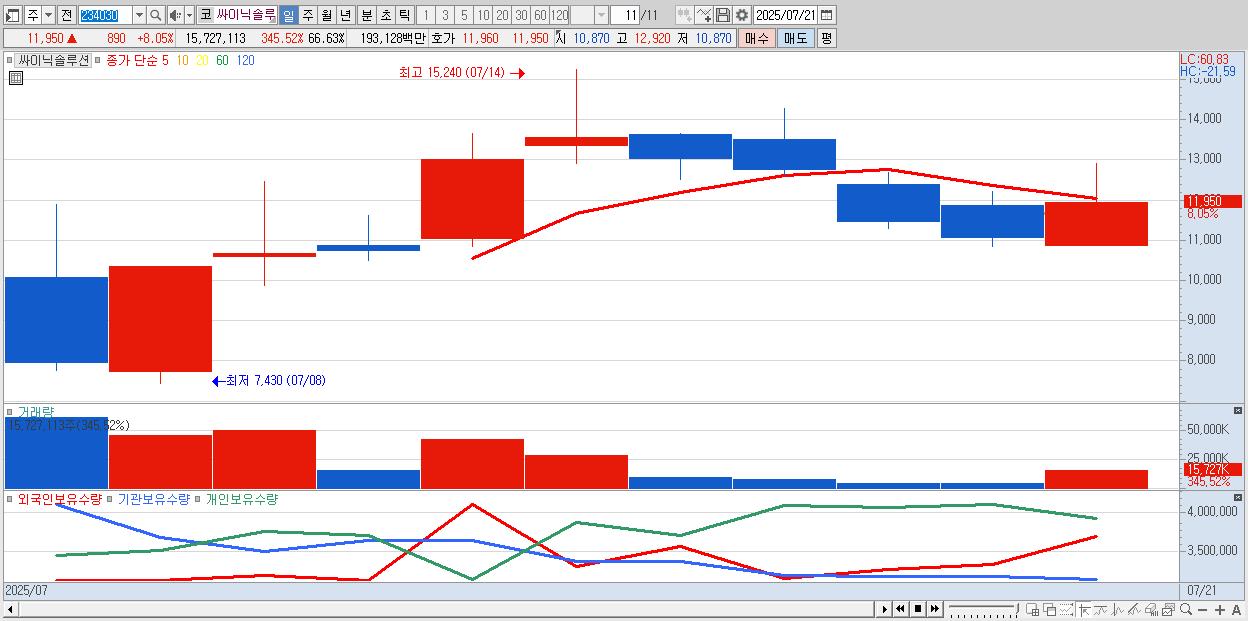Click the save chart floppy-disk icon
Viewport: 1248px width, 621px height.
(723, 15)
